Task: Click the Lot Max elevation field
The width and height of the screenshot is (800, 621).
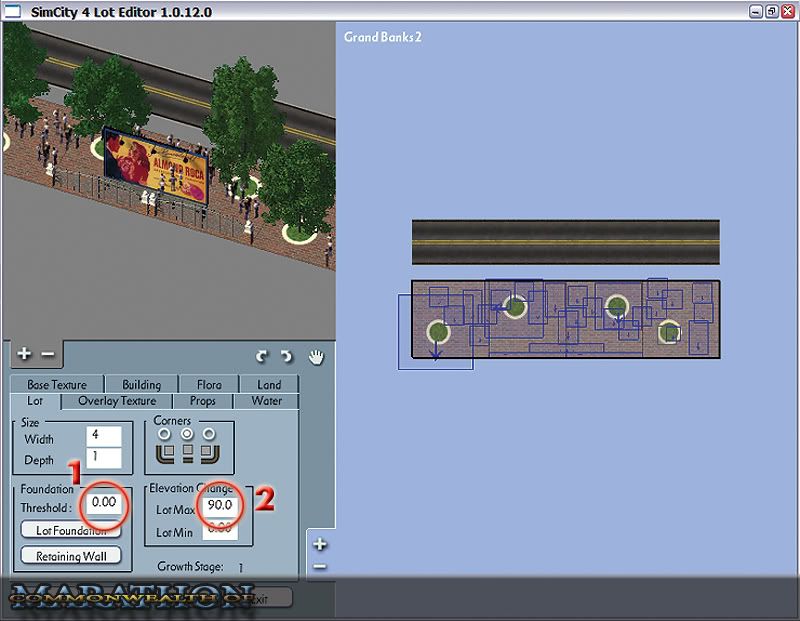Action: point(219,506)
